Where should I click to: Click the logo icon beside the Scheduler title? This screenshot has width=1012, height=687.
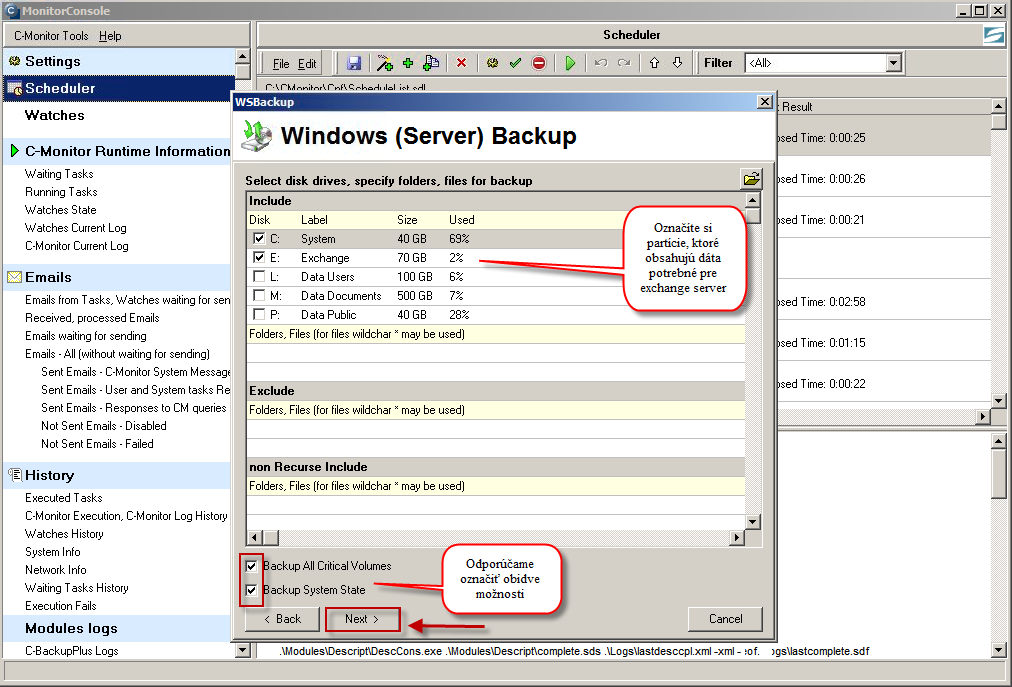(994, 35)
